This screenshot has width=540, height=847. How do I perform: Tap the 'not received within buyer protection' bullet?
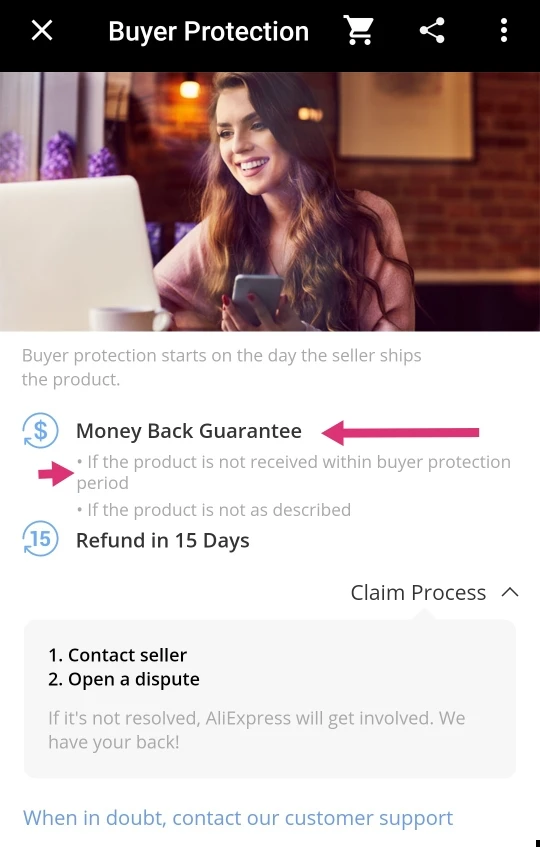pyautogui.click(x=293, y=472)
